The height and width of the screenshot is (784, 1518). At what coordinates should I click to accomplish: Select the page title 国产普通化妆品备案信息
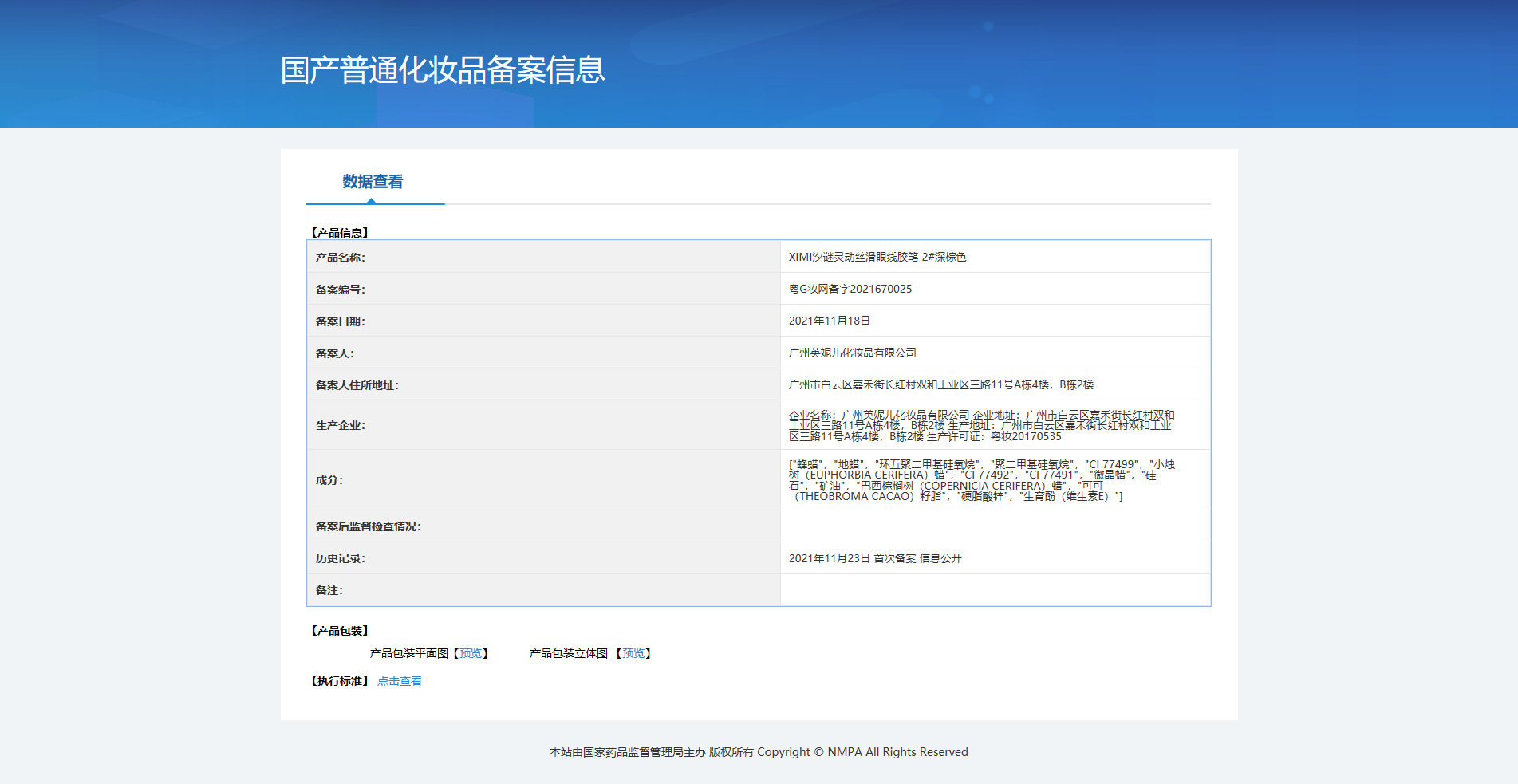tap(443, 70)
